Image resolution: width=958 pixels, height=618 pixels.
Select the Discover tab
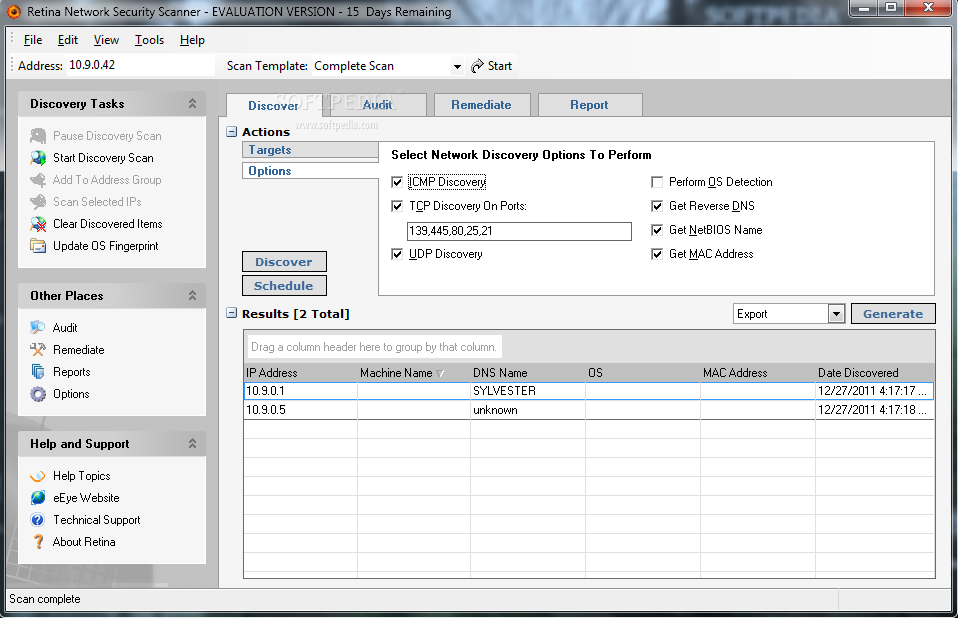[273, 106]
